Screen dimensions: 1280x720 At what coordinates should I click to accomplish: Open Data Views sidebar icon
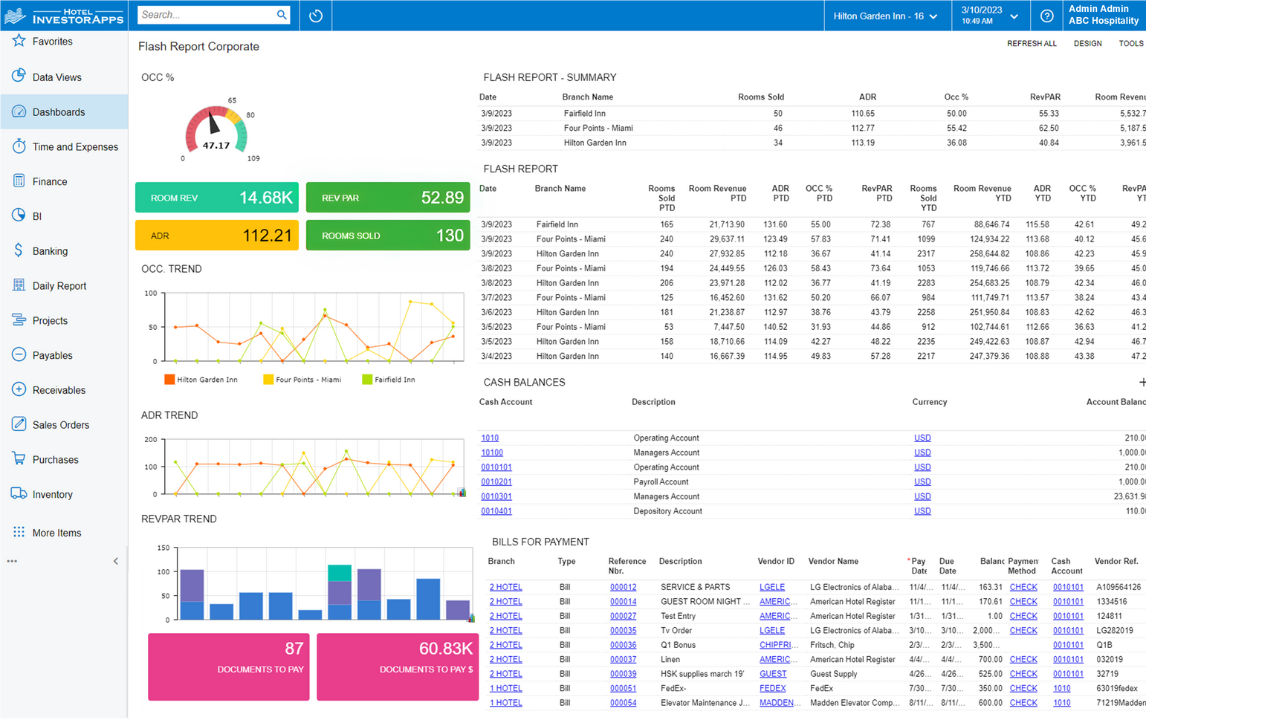[18, 77]
